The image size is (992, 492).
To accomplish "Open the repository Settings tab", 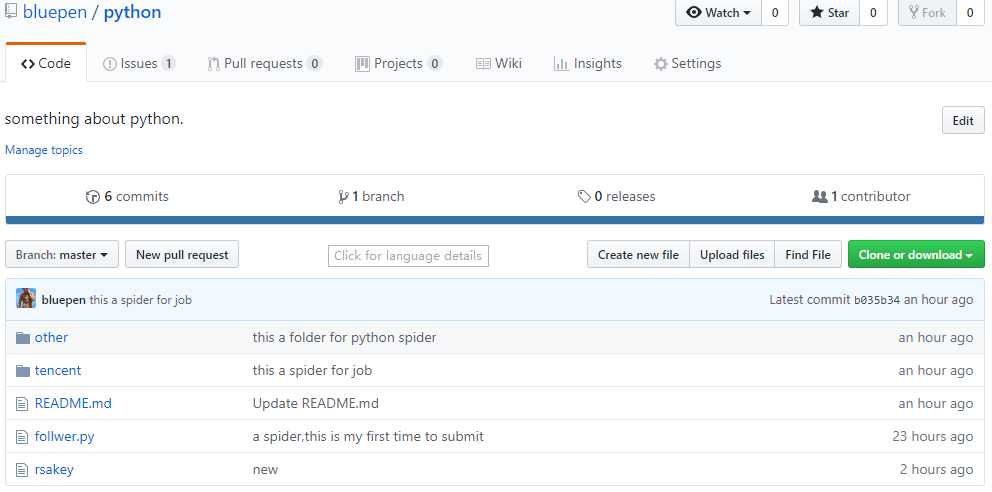I will click(687, 63).
